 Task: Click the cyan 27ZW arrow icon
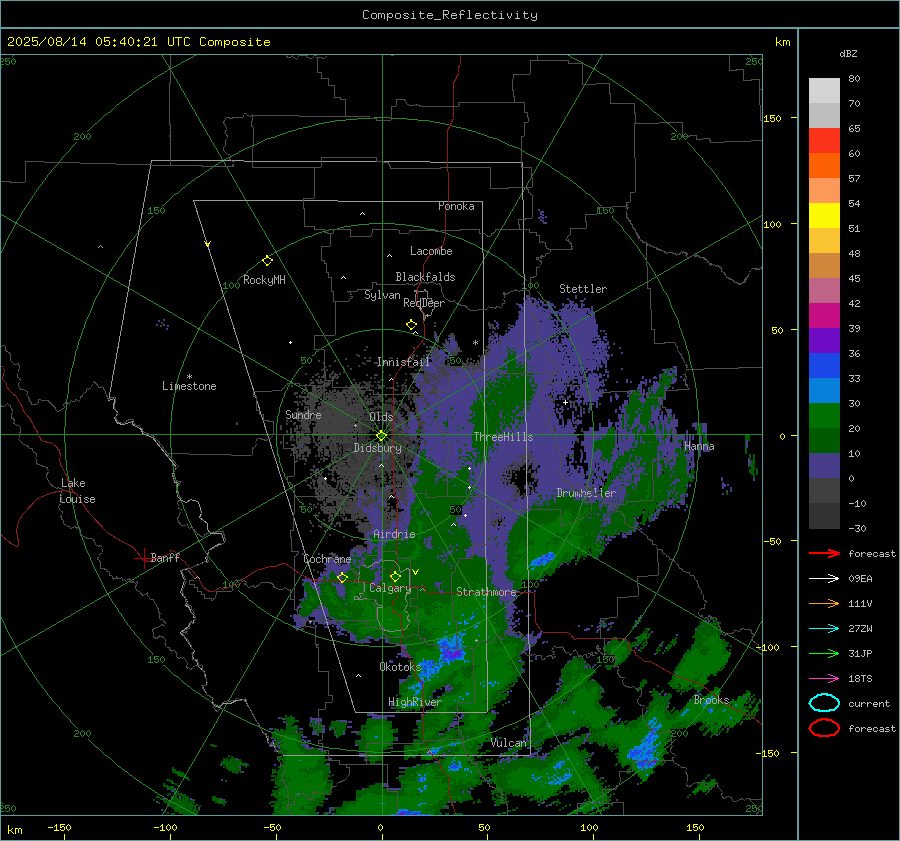point(824,629)
